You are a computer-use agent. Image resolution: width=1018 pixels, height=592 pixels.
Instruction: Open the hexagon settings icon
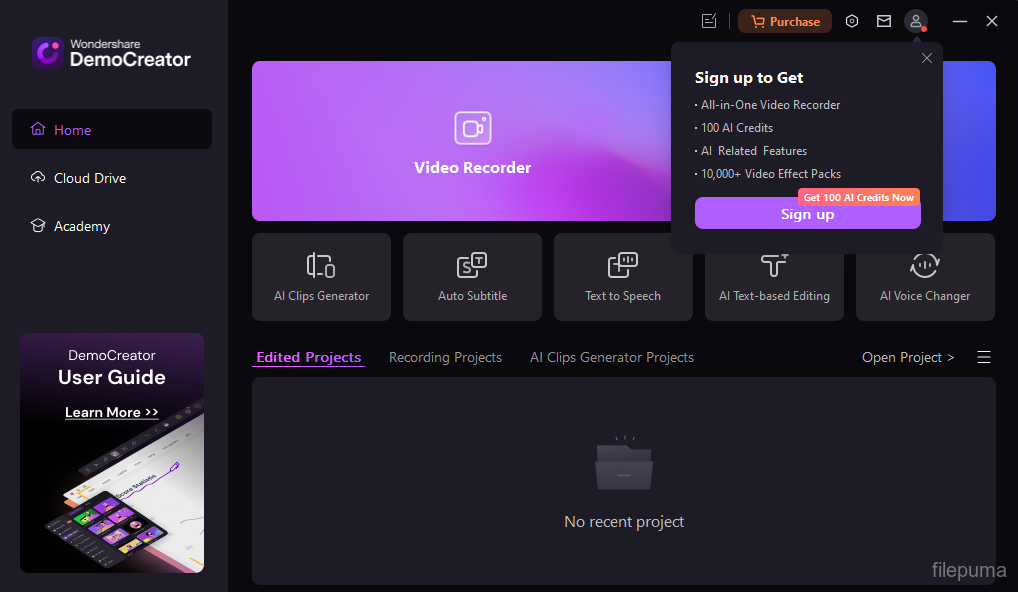852,21
